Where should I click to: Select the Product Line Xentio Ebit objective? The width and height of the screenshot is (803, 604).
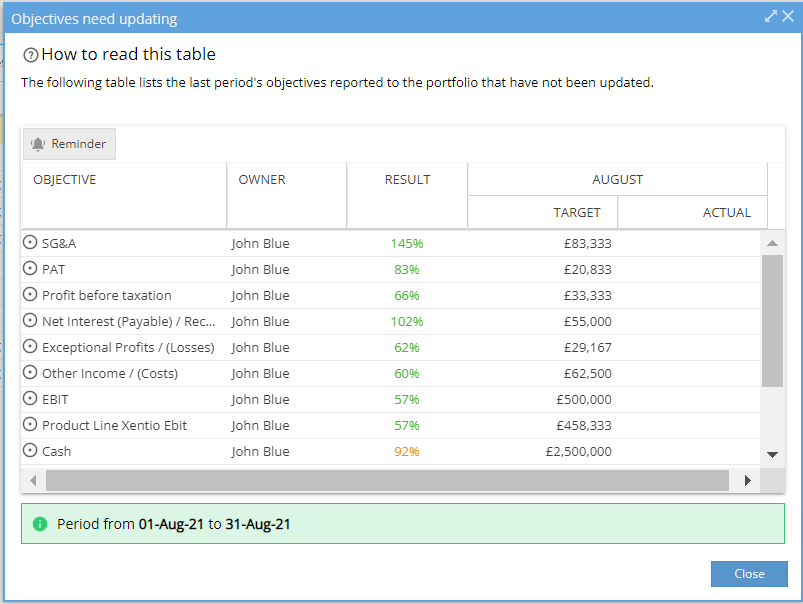(114, 426)
